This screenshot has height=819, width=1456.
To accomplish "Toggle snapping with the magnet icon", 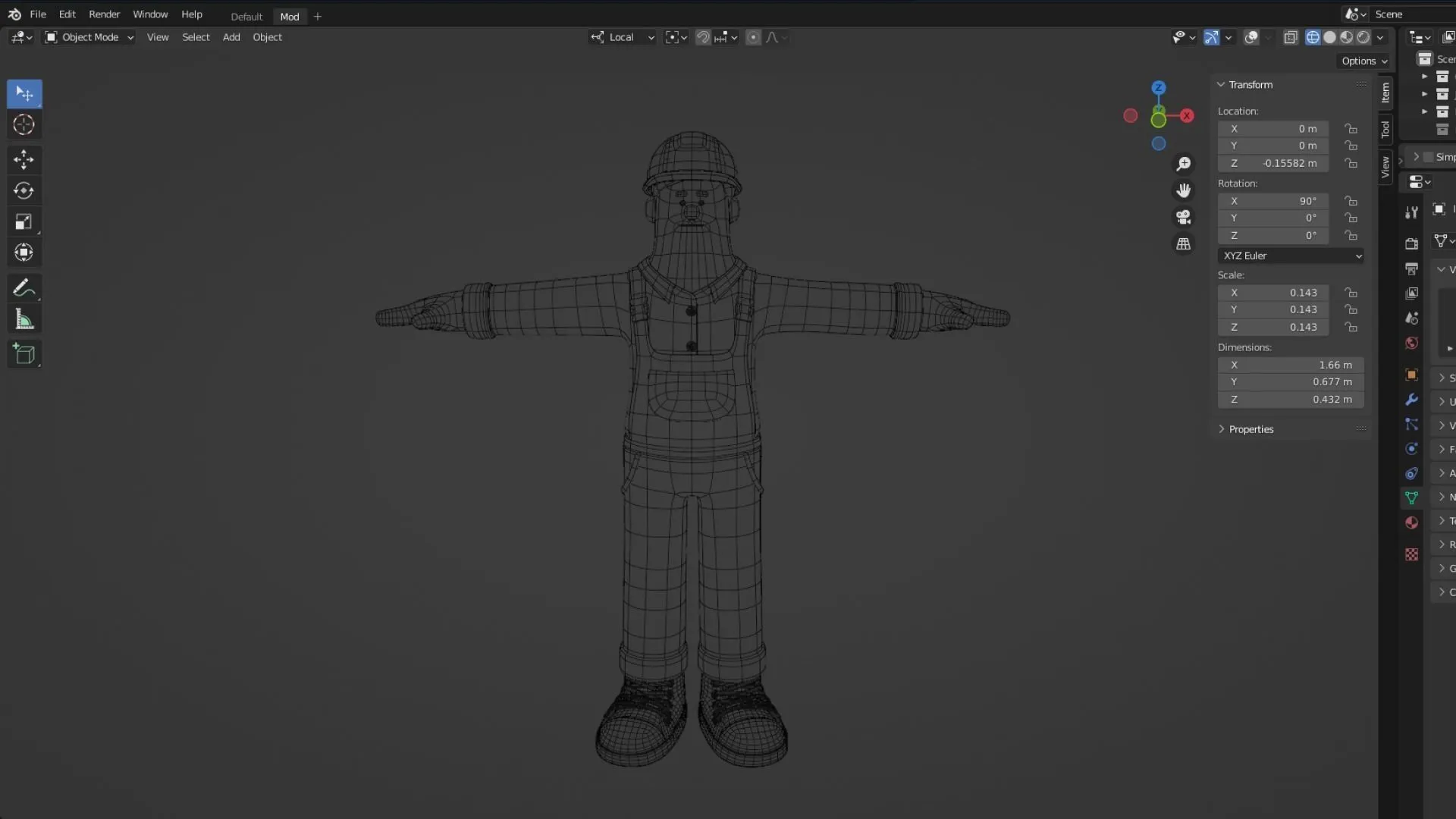I will coord(703,36).
